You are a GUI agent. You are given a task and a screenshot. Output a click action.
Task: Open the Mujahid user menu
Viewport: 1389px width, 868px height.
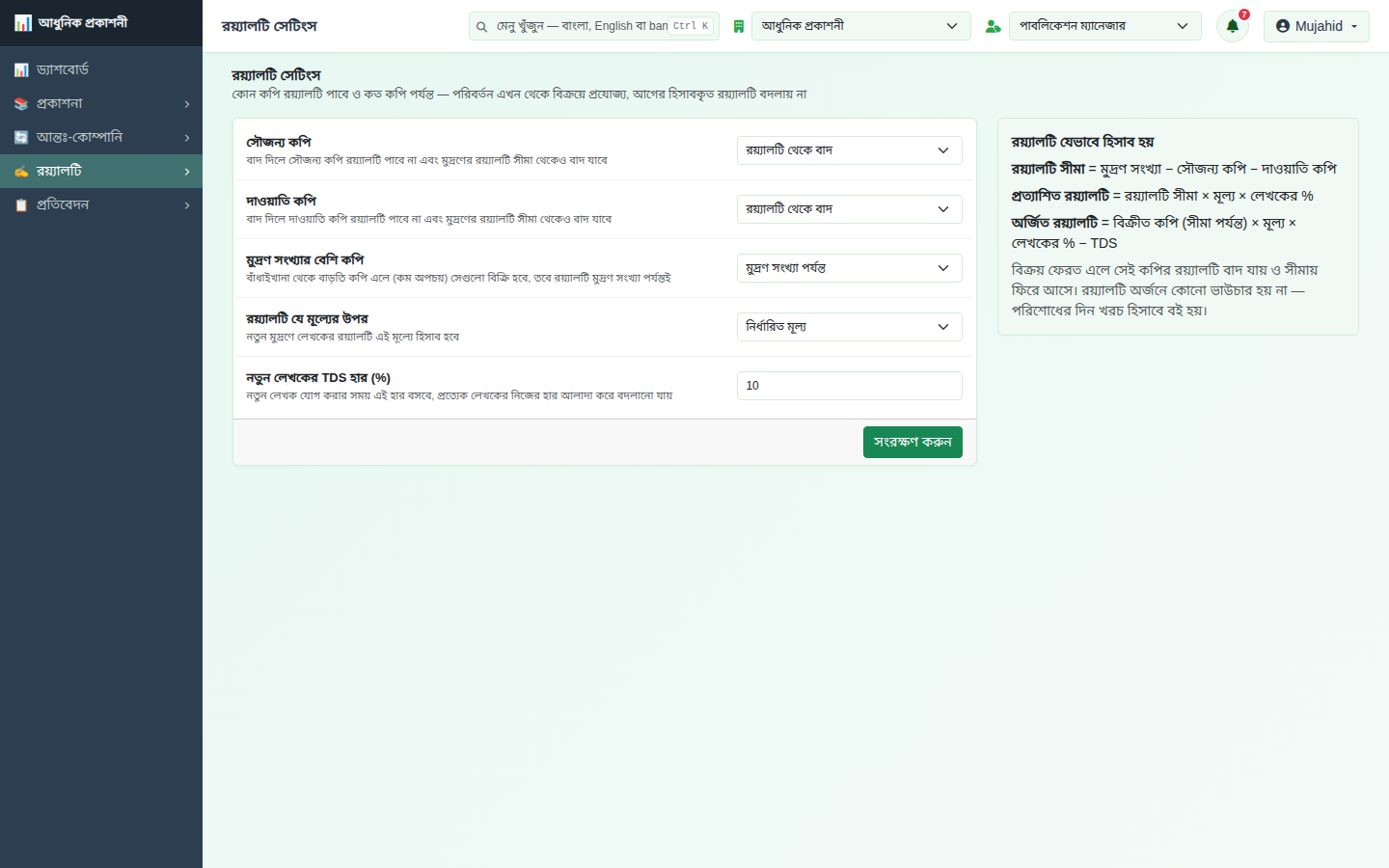[1317, 26]
